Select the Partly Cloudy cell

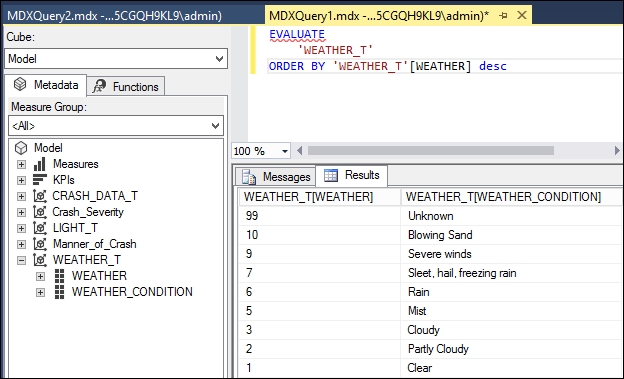coord(512,349)
